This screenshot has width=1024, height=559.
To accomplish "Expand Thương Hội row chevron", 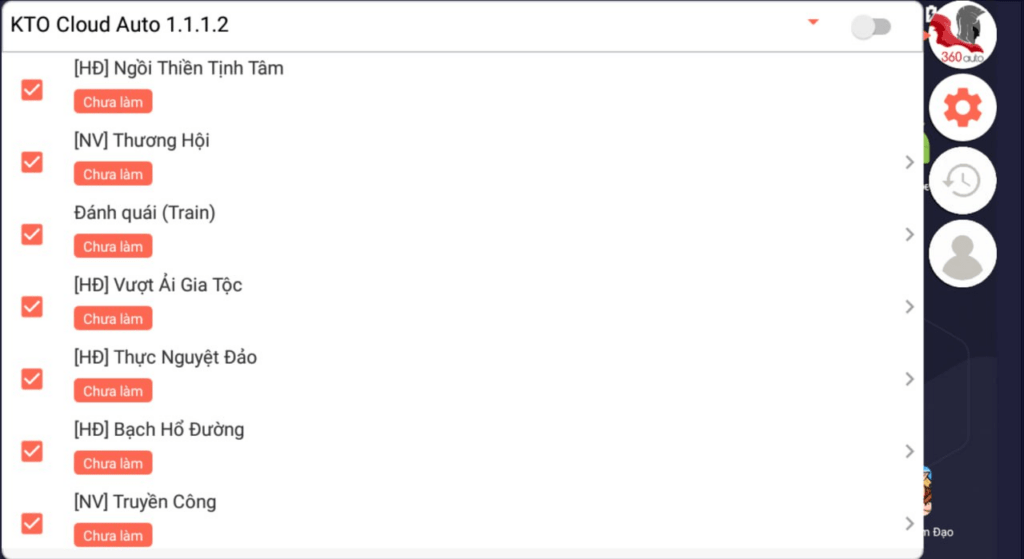I will point(910,162).
